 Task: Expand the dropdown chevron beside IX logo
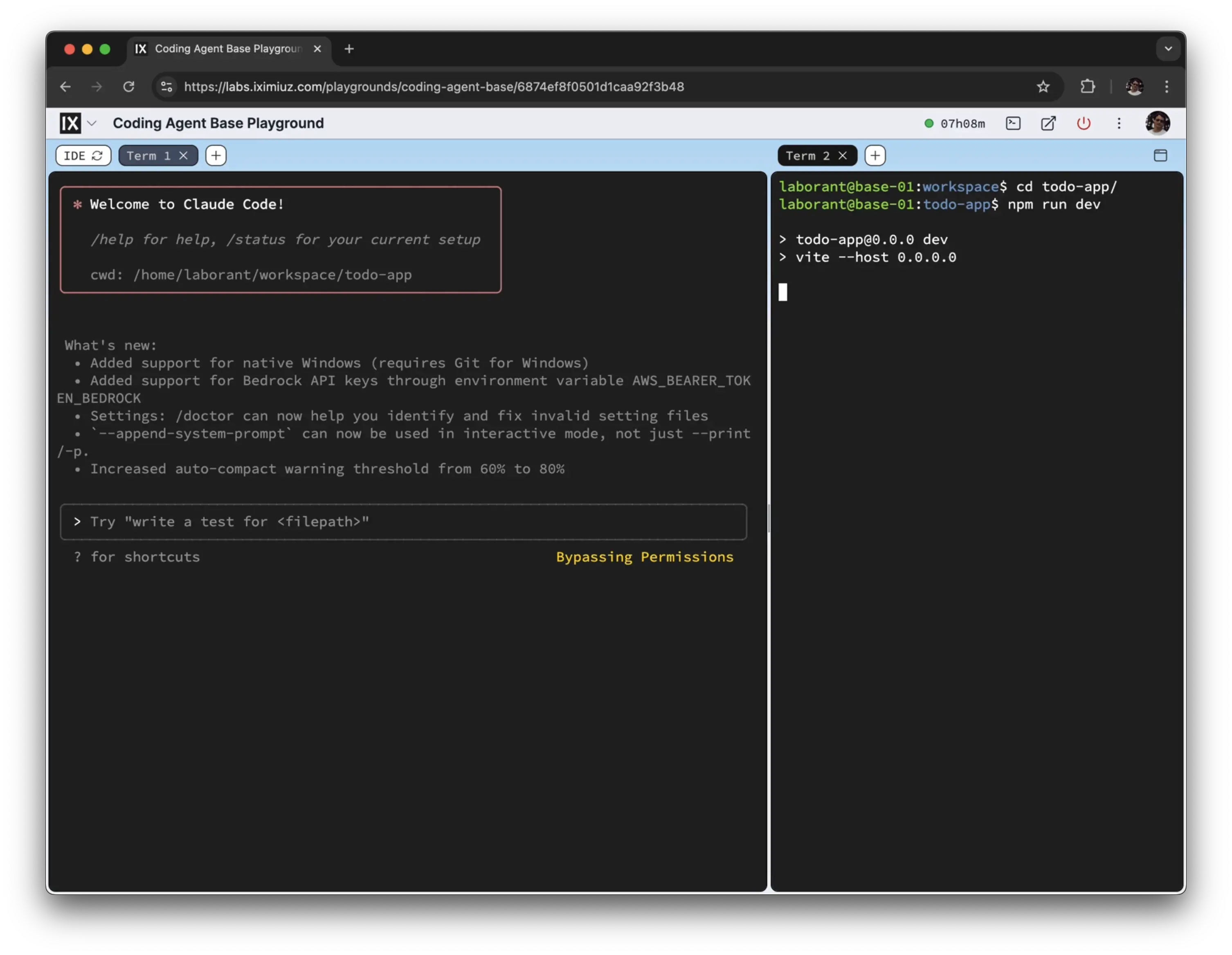(x=92, y=123)
